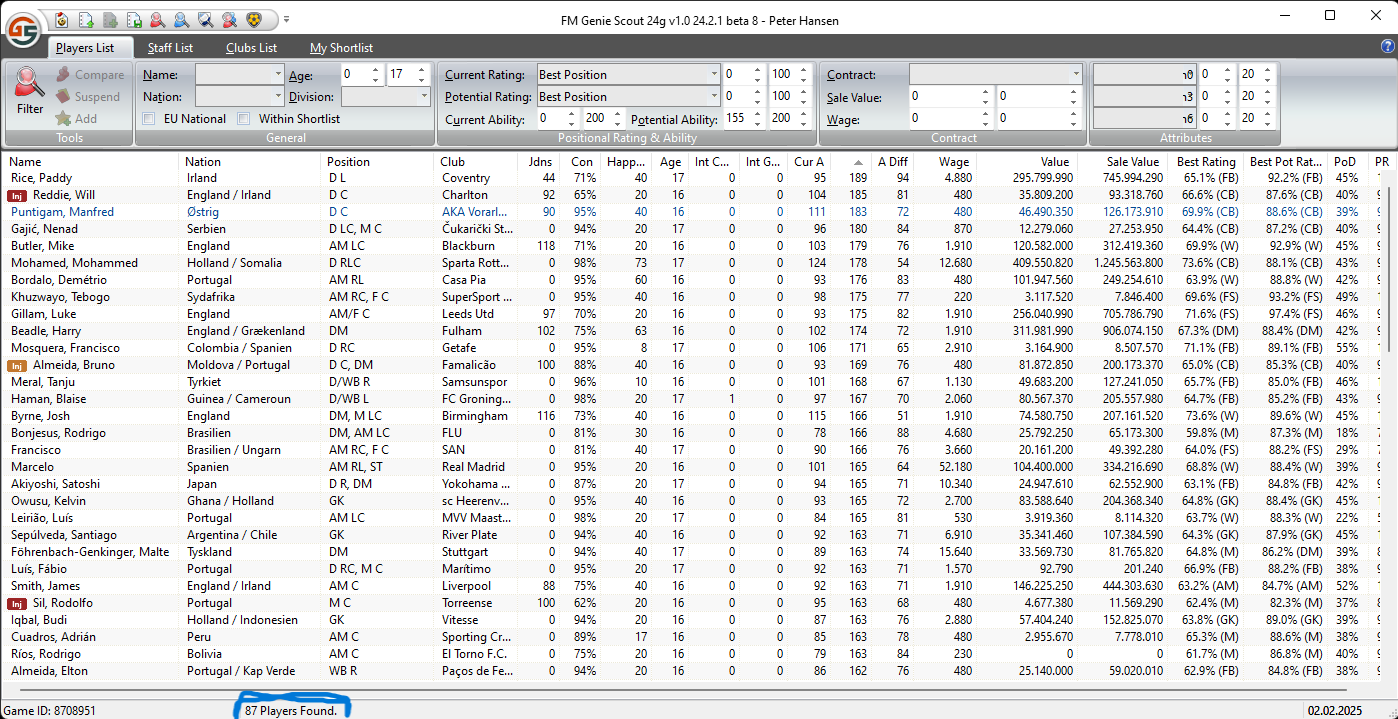Click the Position column header
The image size is (1398, 719).
[379, 162]
